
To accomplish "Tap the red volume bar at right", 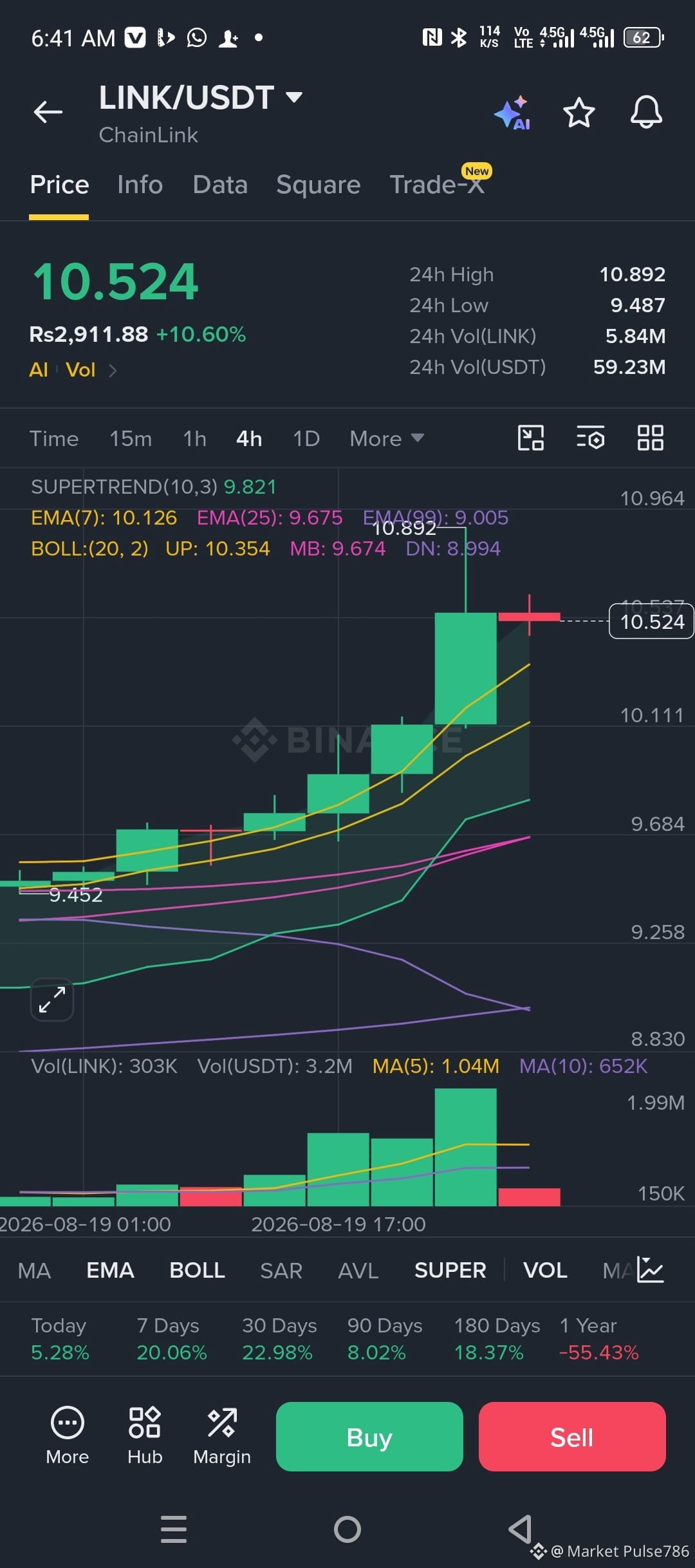I will pyautogui.click(x=529, y=1197).
